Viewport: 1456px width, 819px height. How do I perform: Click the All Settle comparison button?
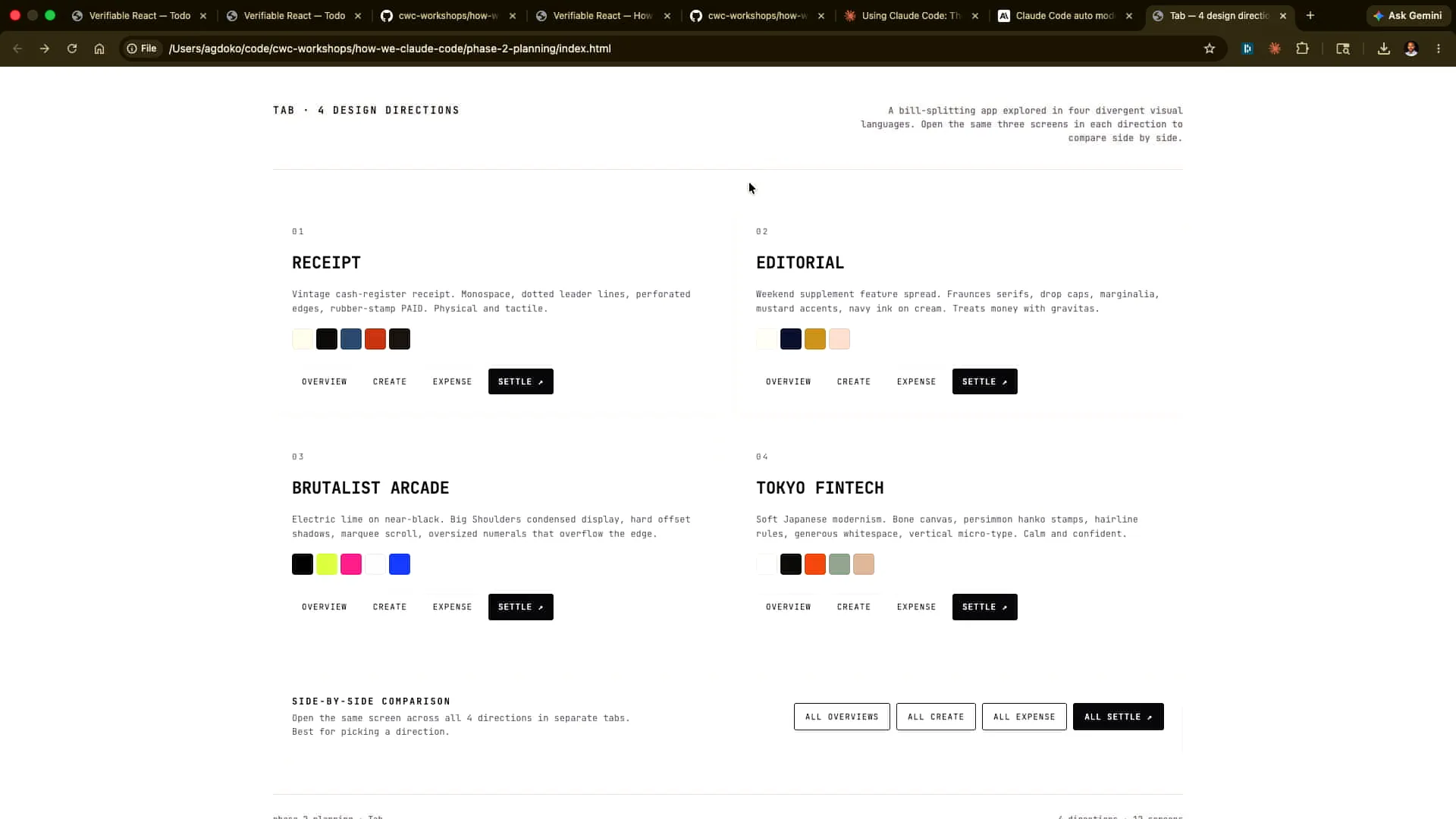1119,717
